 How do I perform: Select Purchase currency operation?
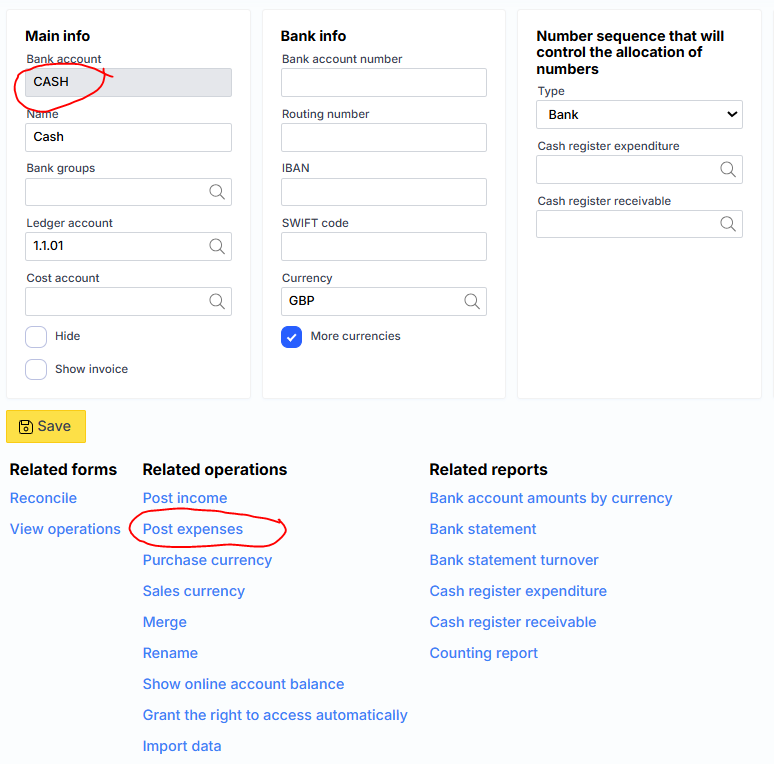(x=207, y=560)
